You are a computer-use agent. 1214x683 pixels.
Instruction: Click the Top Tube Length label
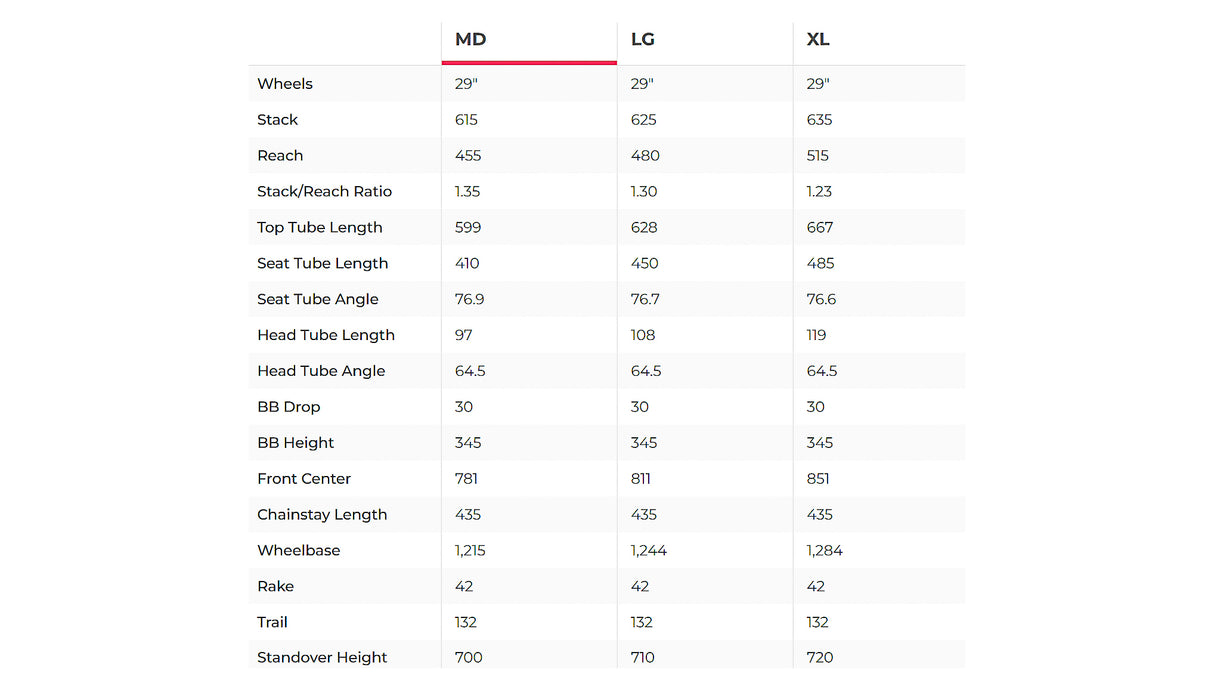[319, 228]
